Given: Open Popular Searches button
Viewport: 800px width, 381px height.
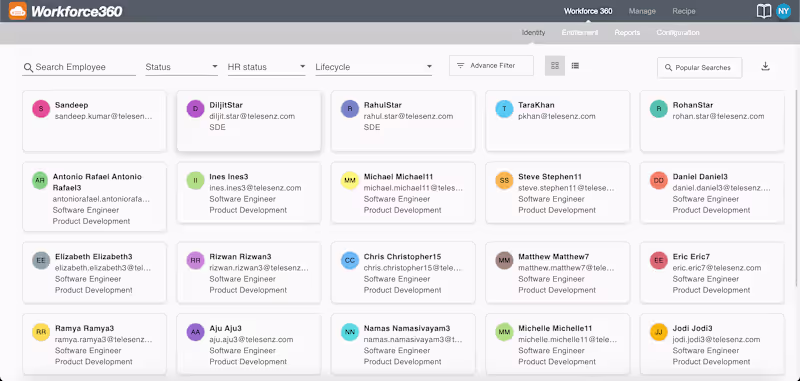Looking at the screenshot, I should (699, 68).
